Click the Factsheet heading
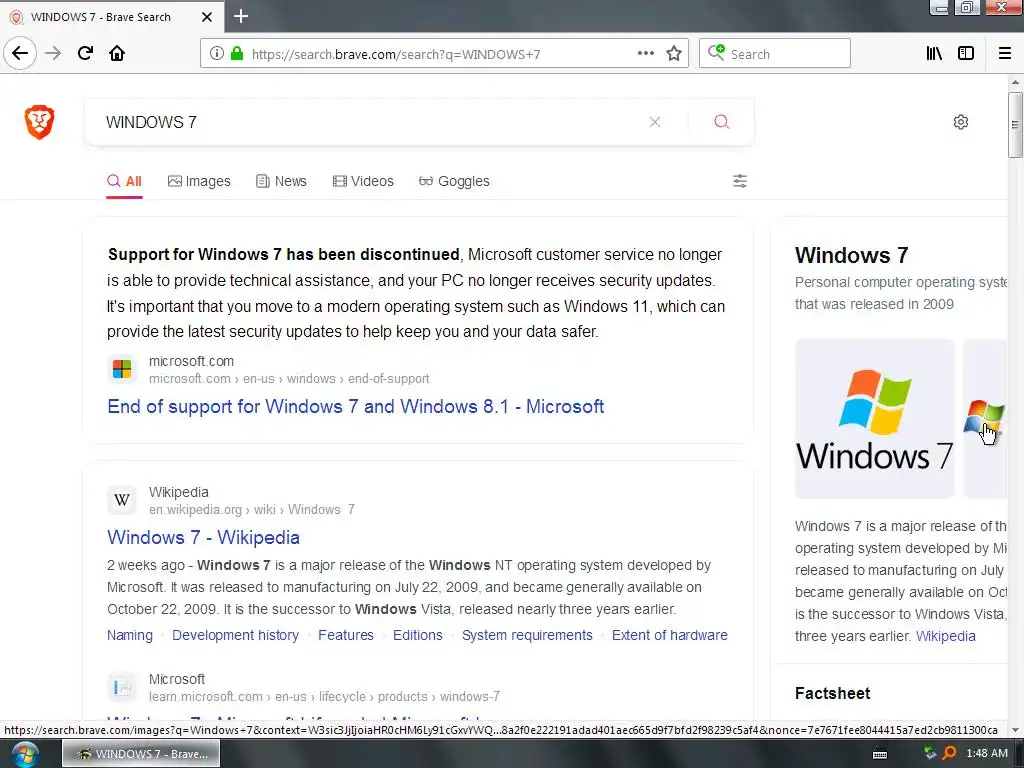This screenshot has height=768, width=1024. (832, 693)
